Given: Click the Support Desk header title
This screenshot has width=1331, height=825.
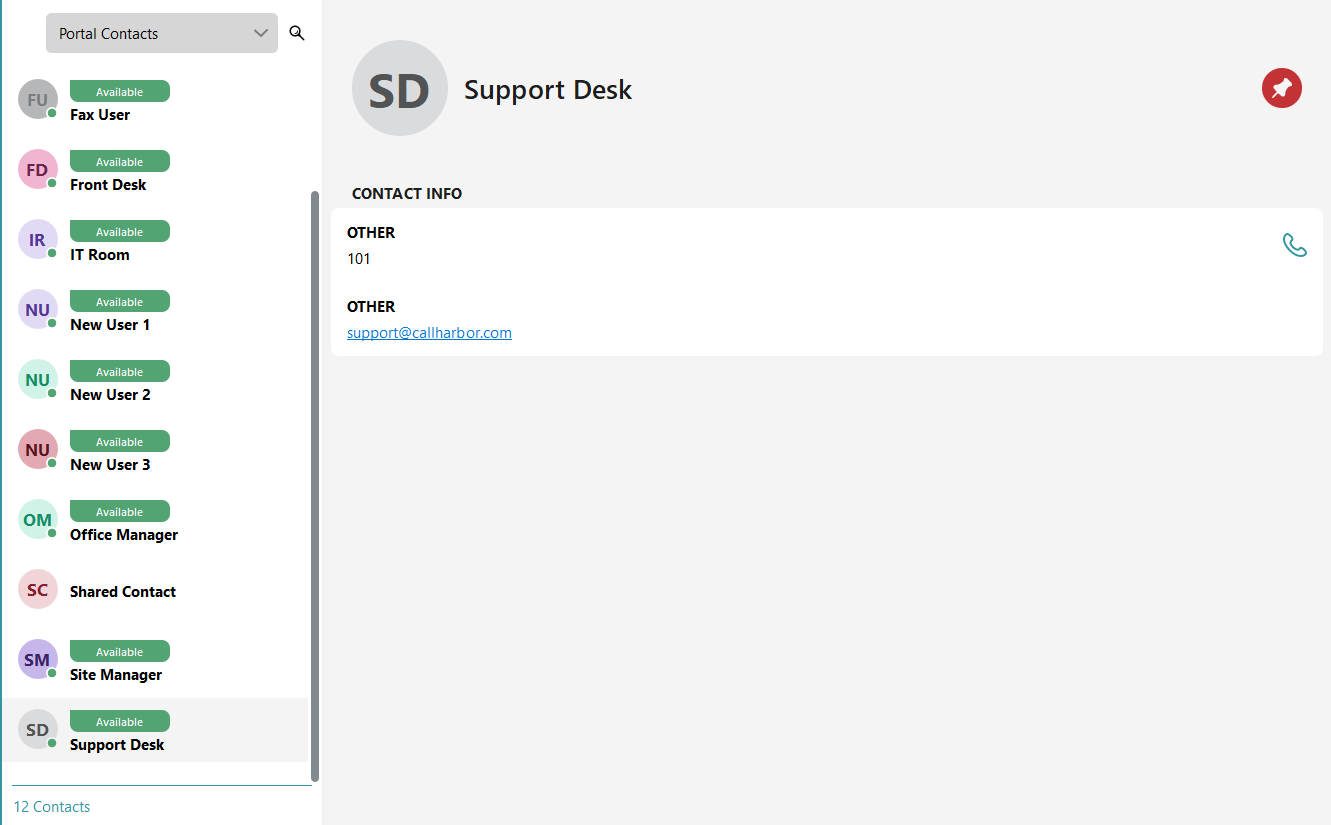Looking at the screenshot, I should 548,89.
